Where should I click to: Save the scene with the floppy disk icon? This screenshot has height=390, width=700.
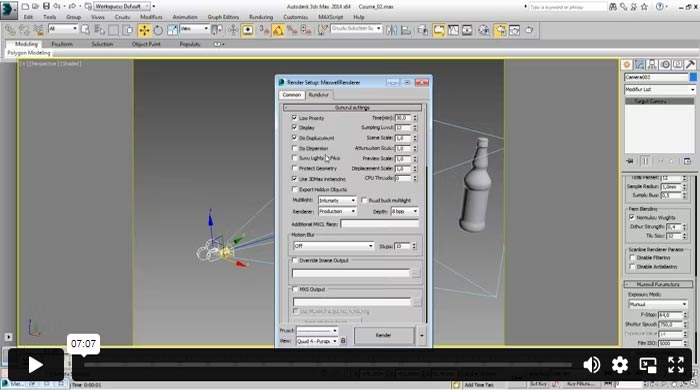pos(46,6)
